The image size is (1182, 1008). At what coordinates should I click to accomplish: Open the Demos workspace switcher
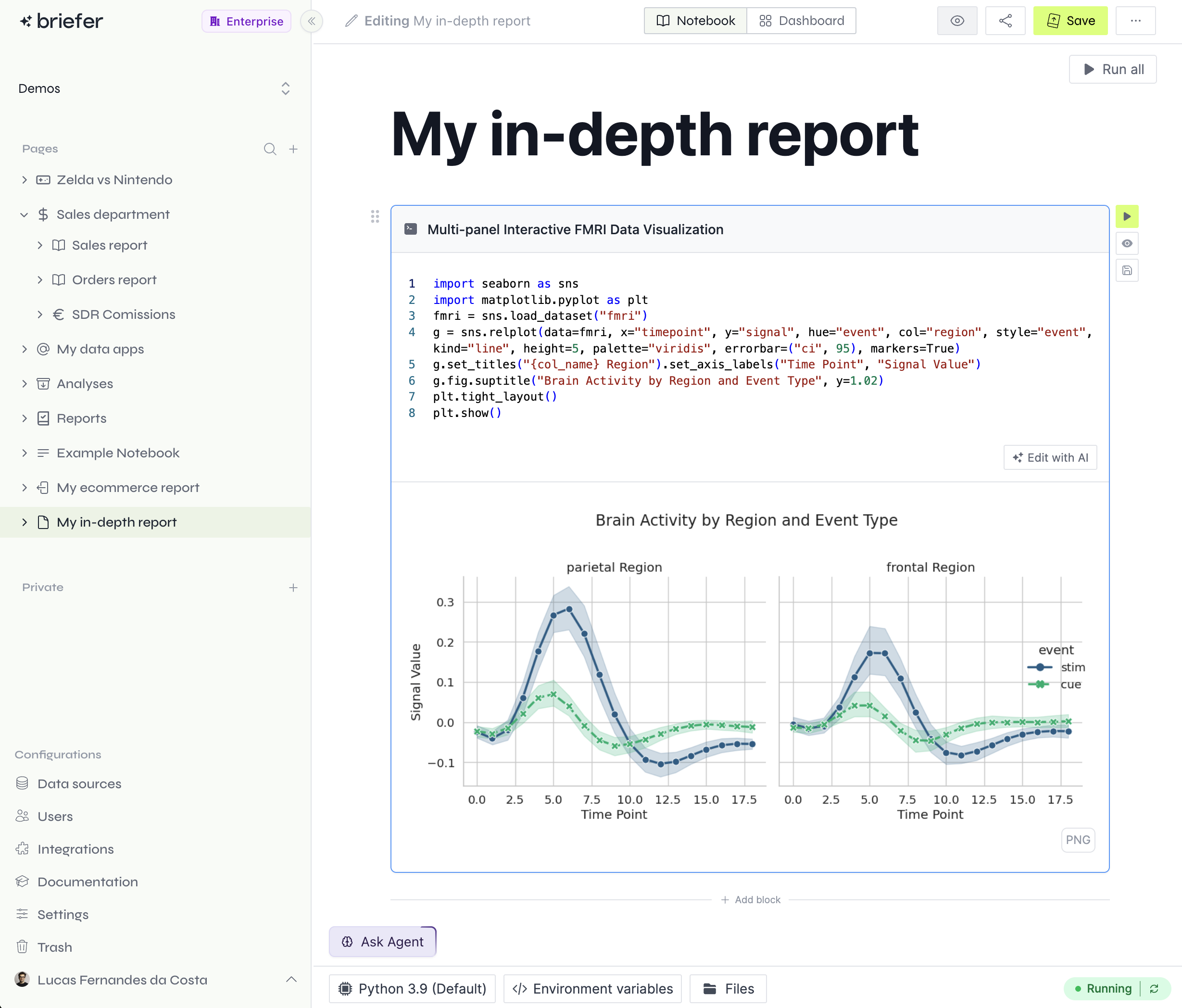(x=285, y=88)
